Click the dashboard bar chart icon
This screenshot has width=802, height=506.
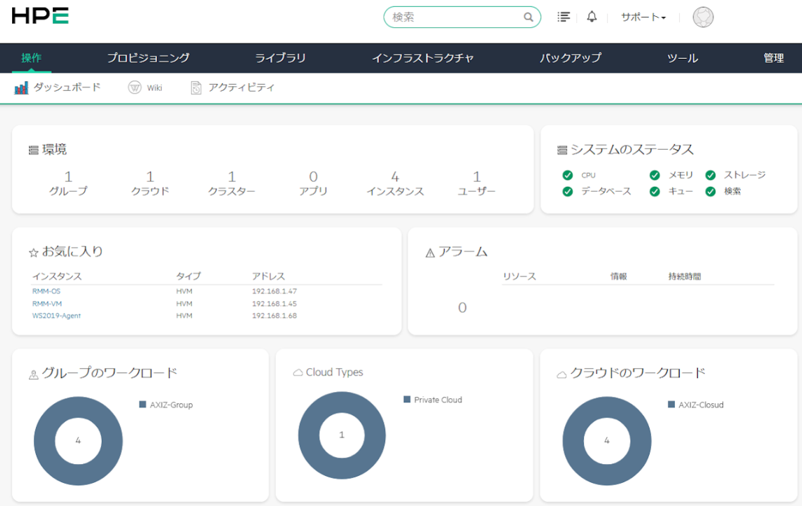[21, 88]
